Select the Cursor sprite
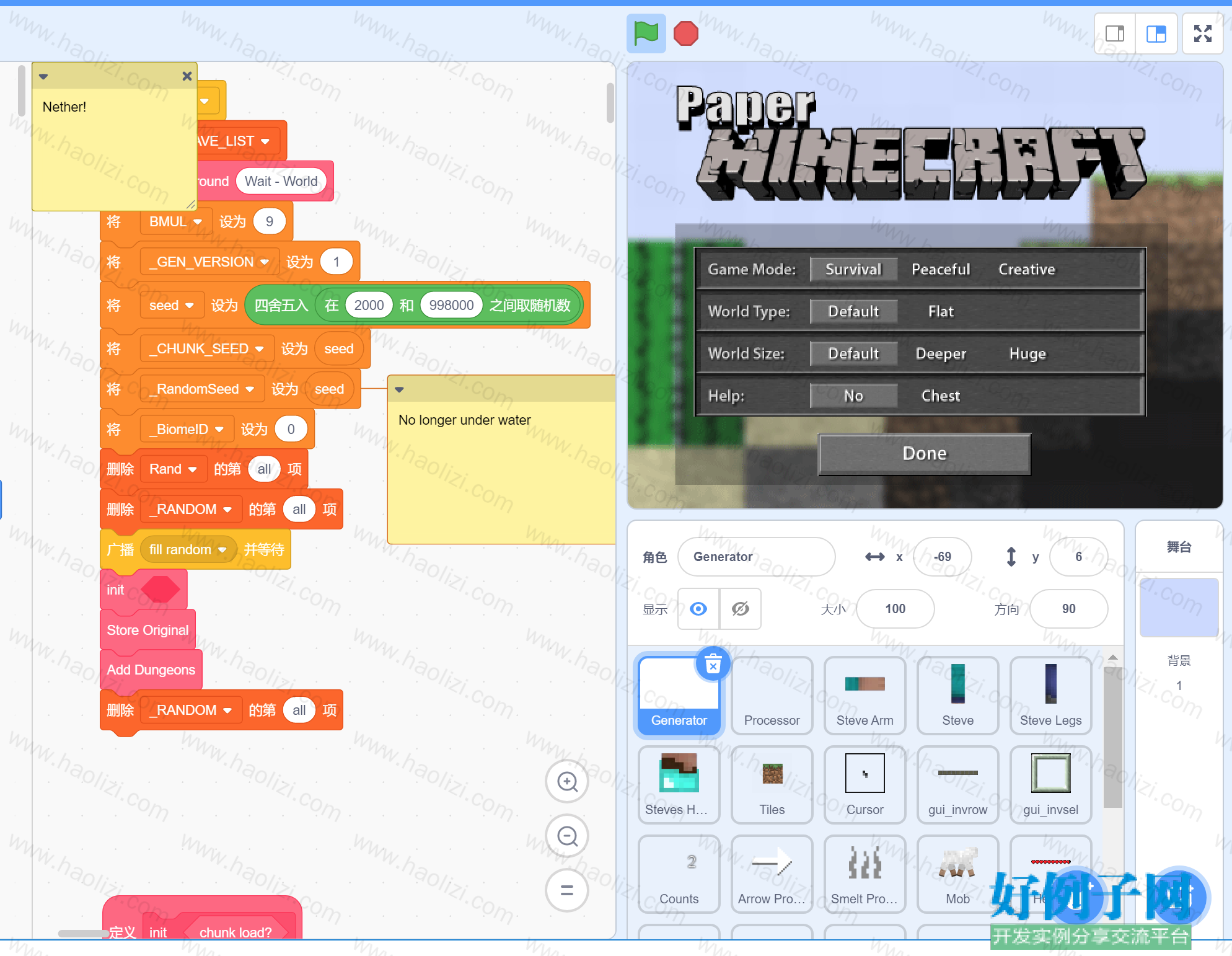Viewport: 1232px width, 956px height. 865,786
